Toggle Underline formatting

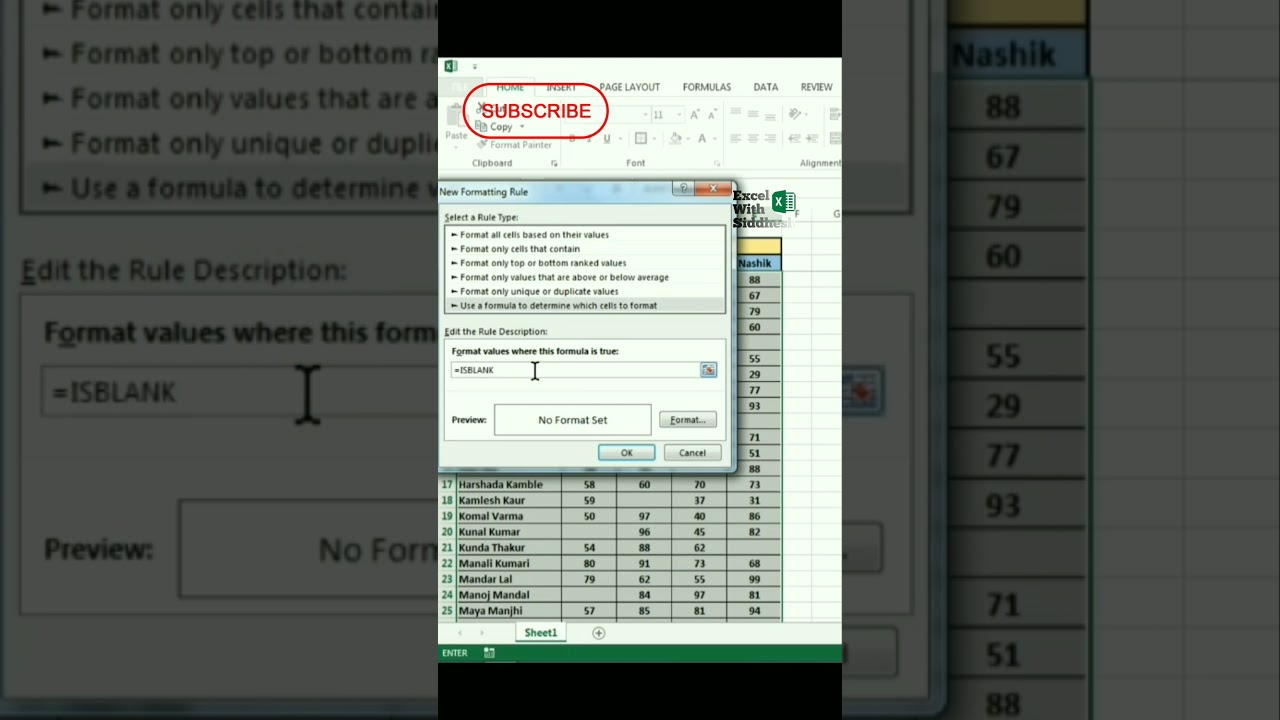tap(607, 138)
